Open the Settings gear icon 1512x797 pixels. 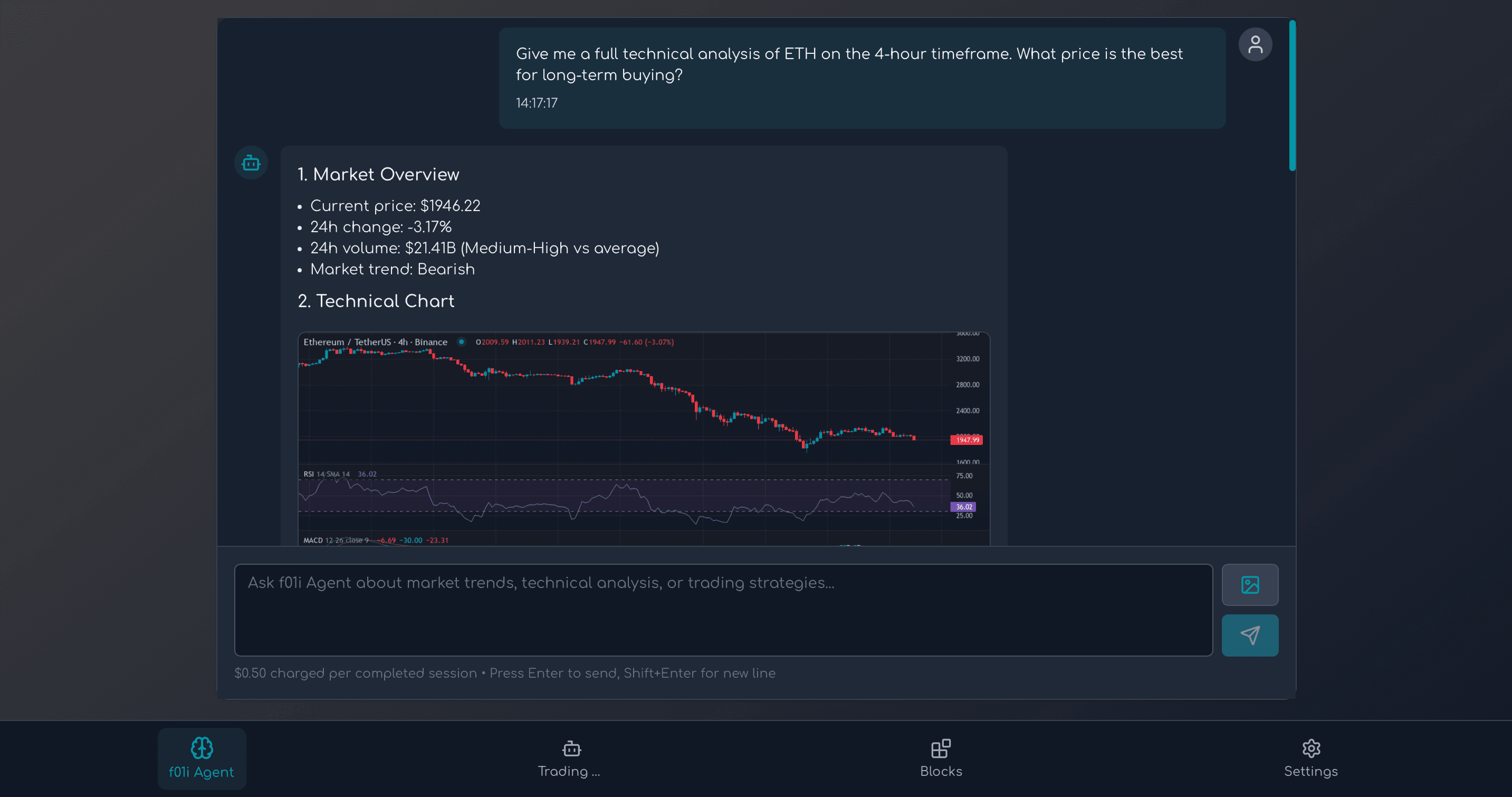pyautogui.click(x=1310, y=748)
